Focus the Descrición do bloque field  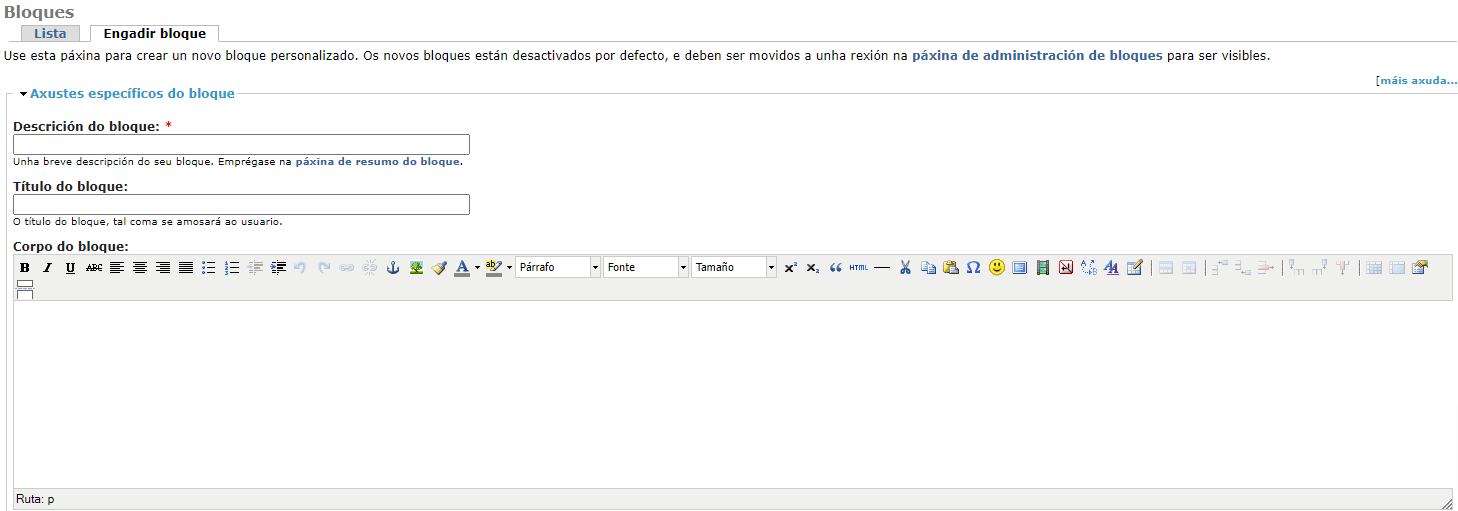(x=241, y=144)
